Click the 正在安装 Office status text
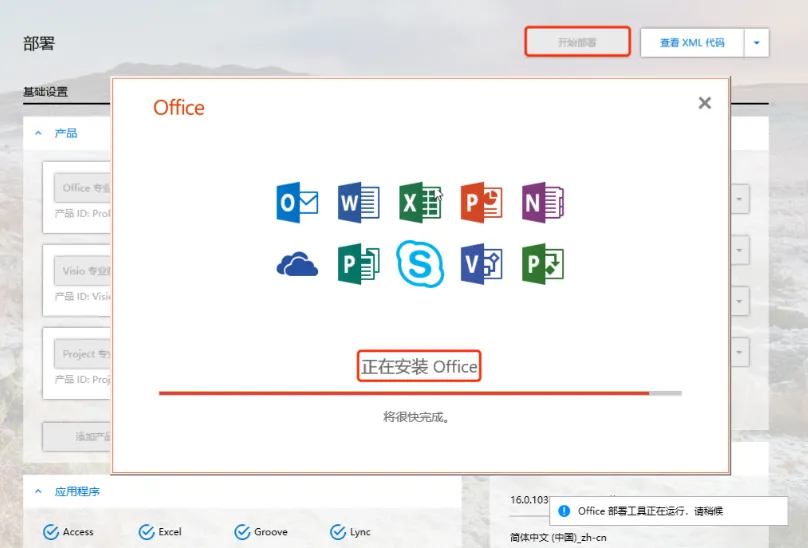 point(419,367)
